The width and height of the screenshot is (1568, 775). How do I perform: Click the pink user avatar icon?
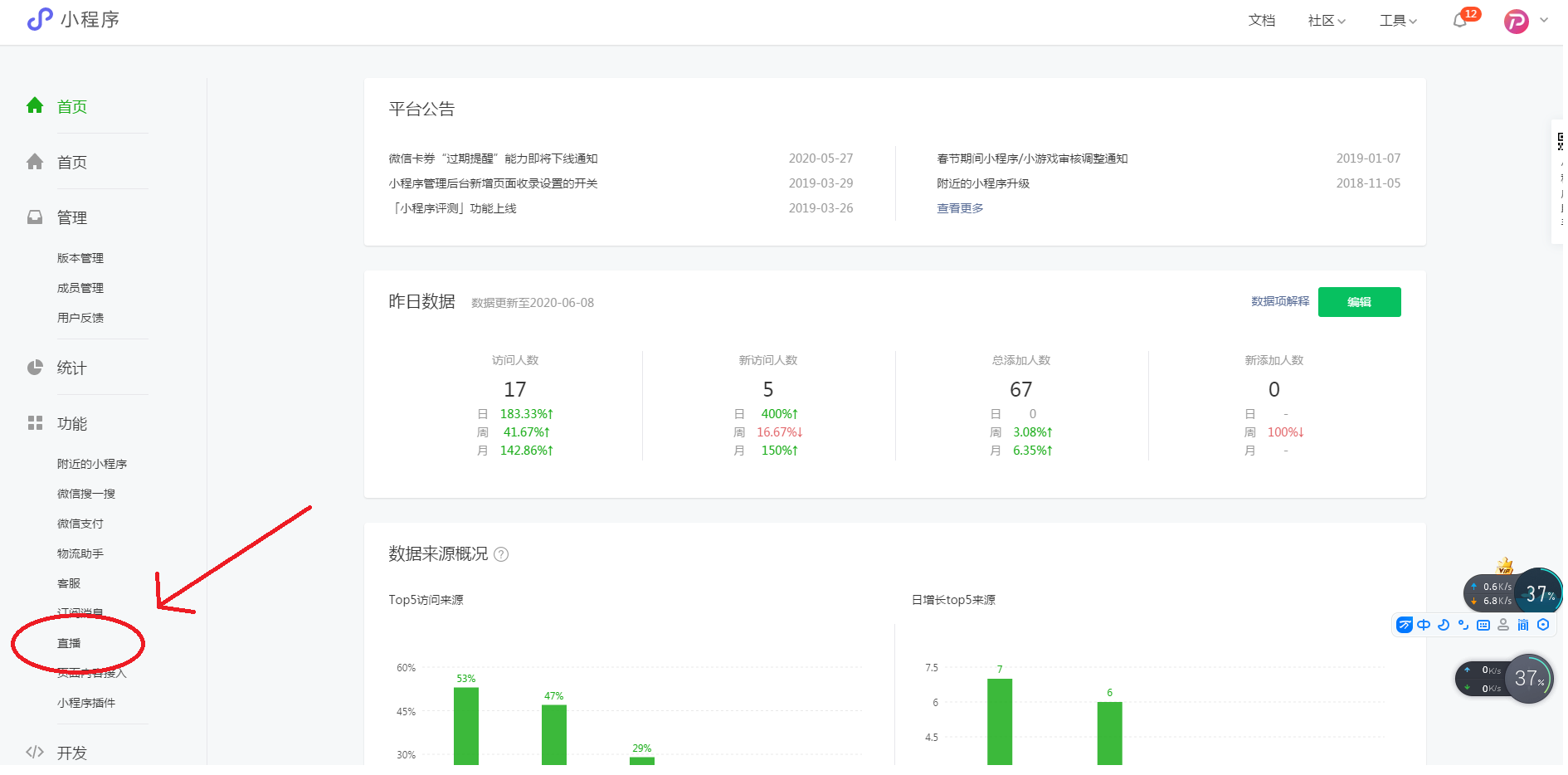point(1516,22)
